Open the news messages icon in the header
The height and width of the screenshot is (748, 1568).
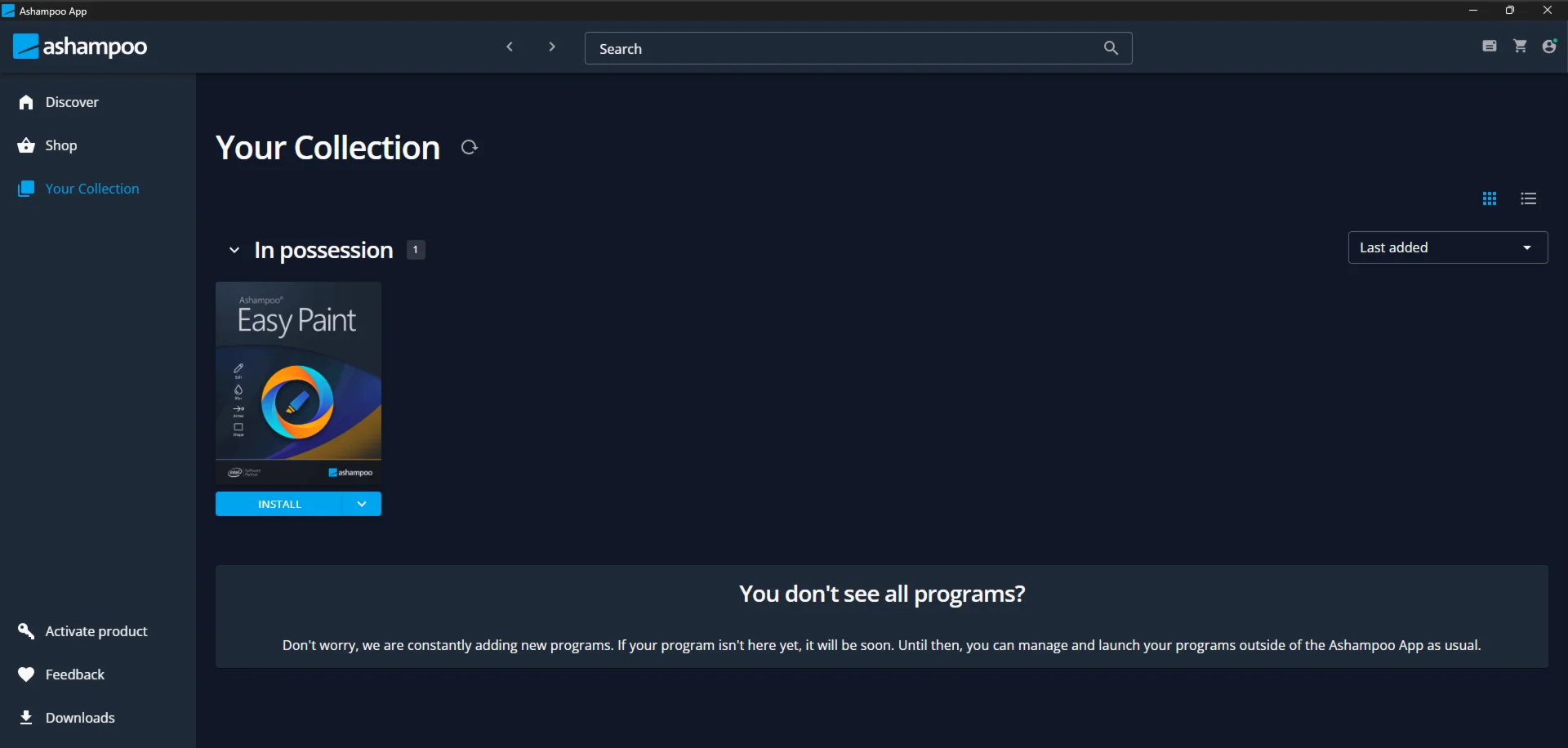pos(1490,47)
